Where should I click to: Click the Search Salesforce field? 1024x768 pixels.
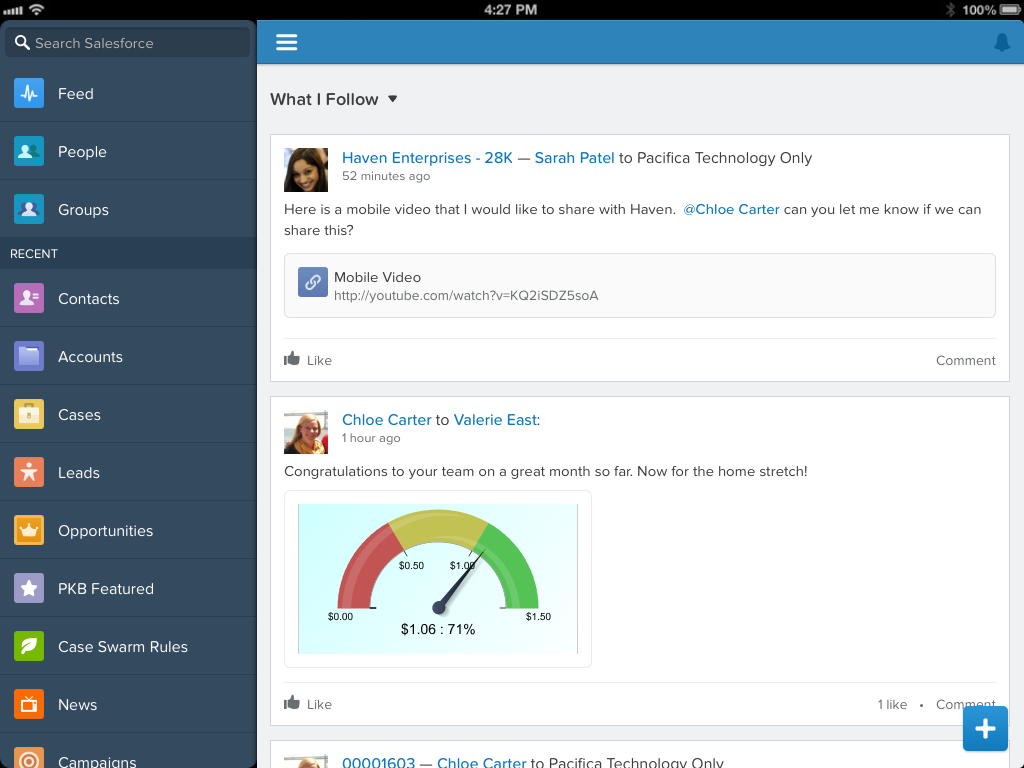128,43
